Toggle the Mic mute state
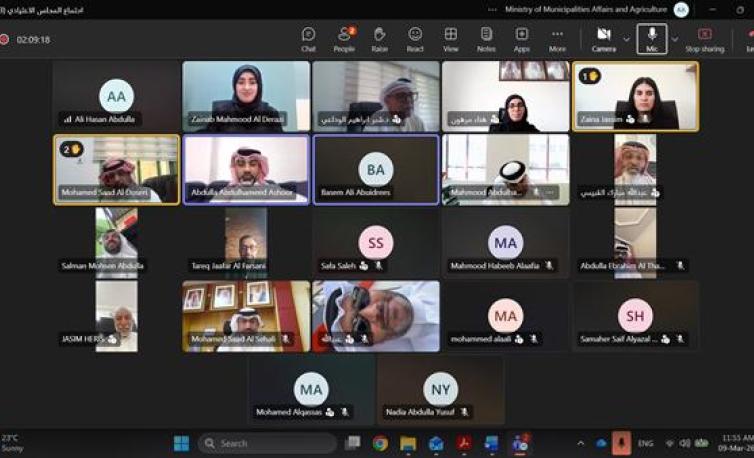This screenshot has width=754, height=458. pyautogui.click(x=652, y=39)
